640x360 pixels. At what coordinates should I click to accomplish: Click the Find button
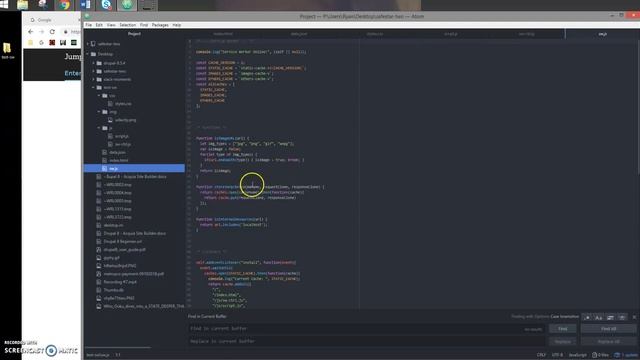click(x=562, y=329)
